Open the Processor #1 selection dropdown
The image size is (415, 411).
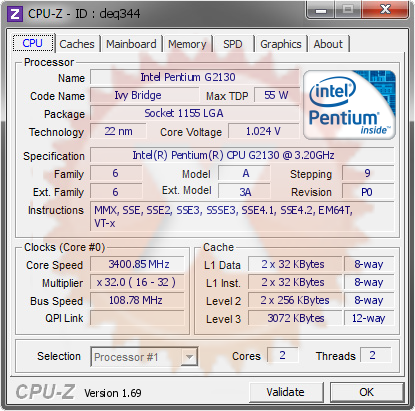click(x=144, y=357)
